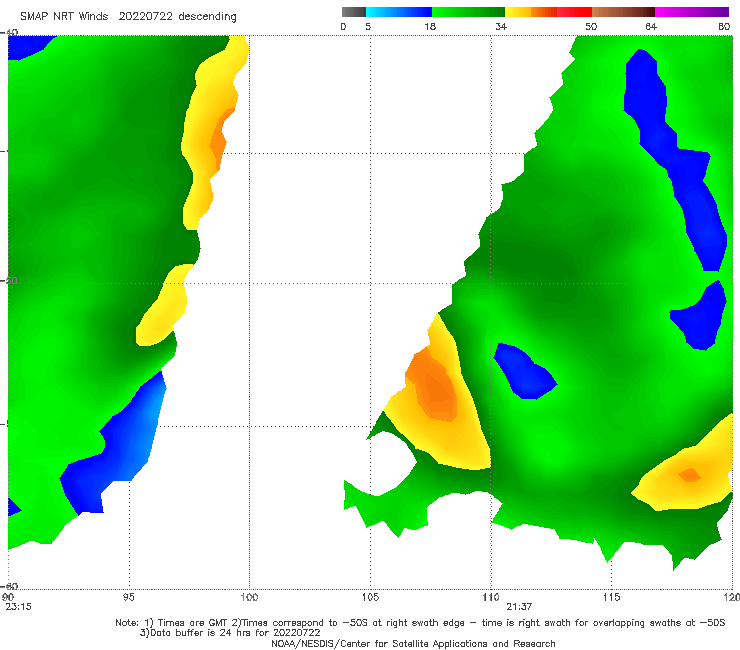Click the magenta-purple segment of the colorbar

click(692, 12)
